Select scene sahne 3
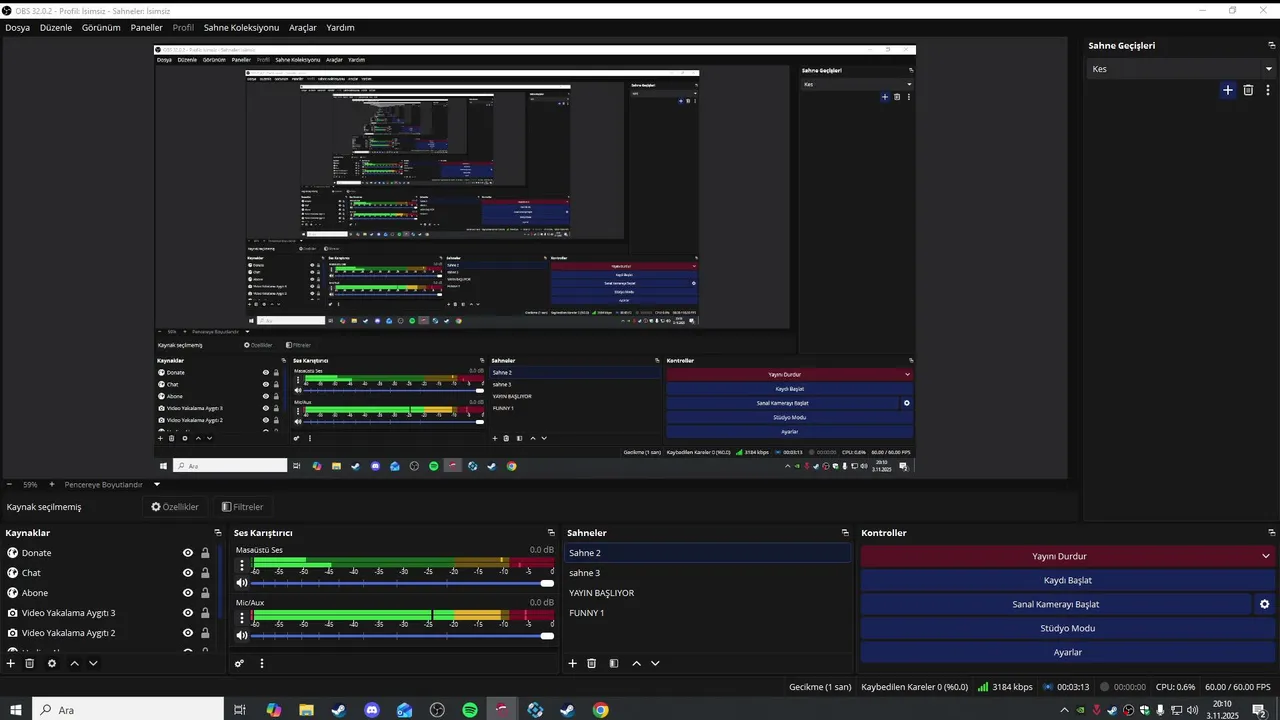1280x720 pixels. click(708, 573)
